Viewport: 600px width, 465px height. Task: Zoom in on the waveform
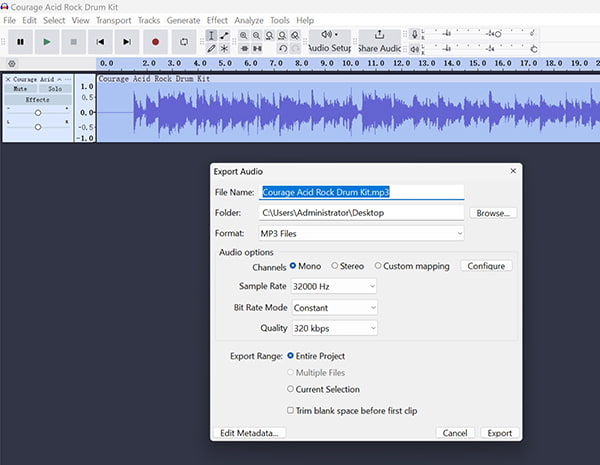(243, 36)
